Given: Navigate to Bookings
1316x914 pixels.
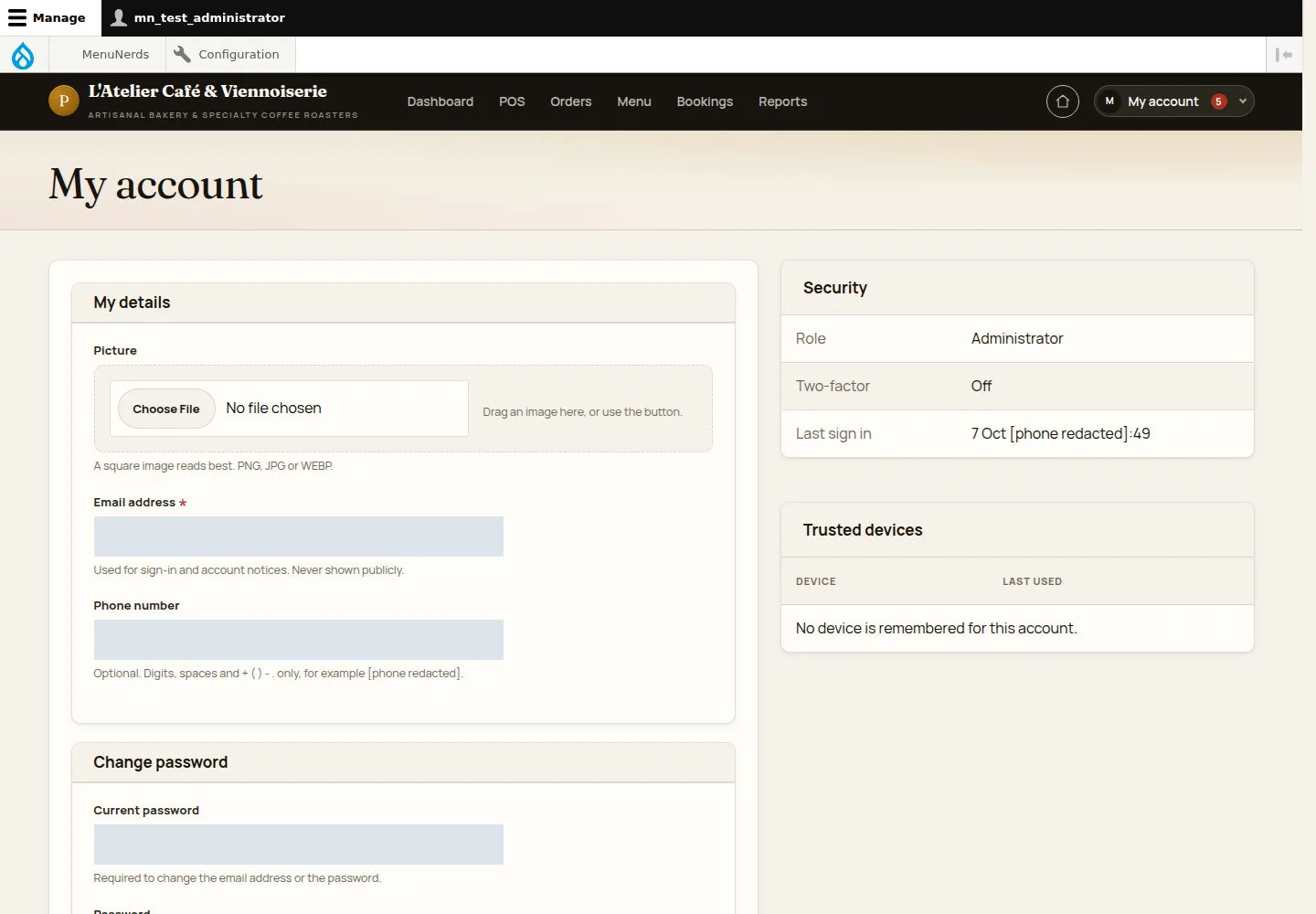Looking at the screenshot, I should tap(705, 101).
